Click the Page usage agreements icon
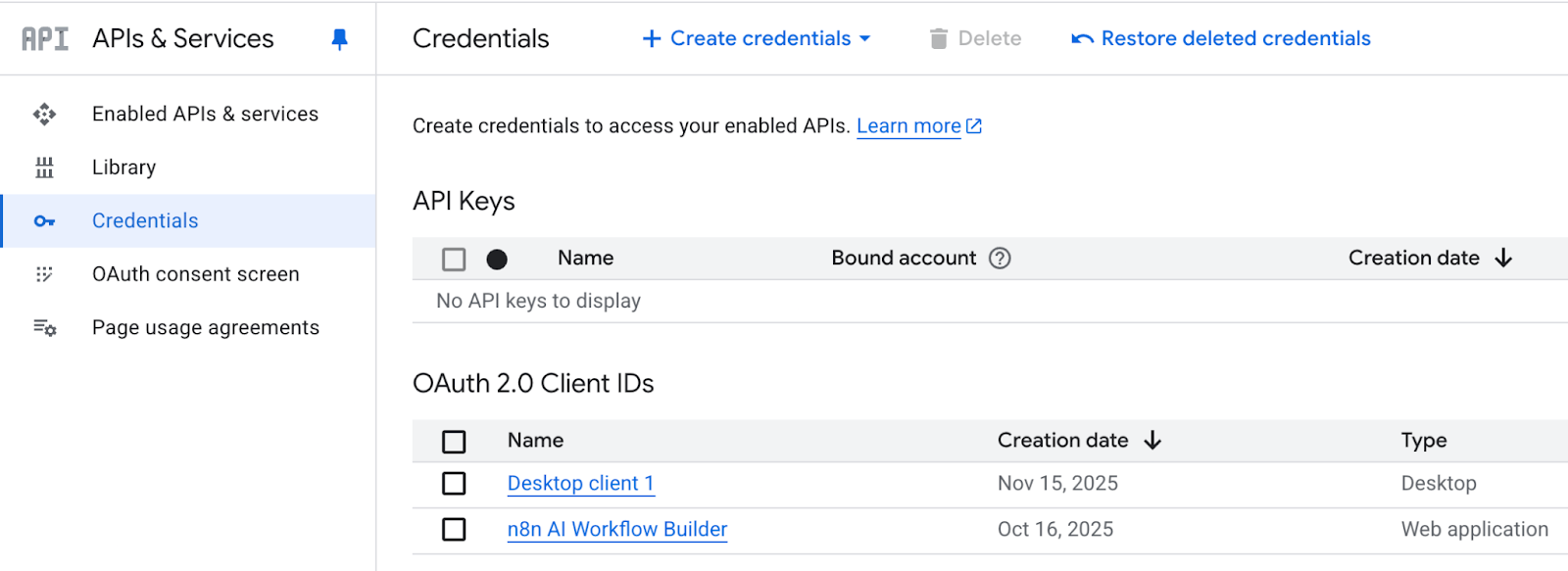Viewport: 1568px width, 571px height. pyautogui.click(x=44, y=327)
